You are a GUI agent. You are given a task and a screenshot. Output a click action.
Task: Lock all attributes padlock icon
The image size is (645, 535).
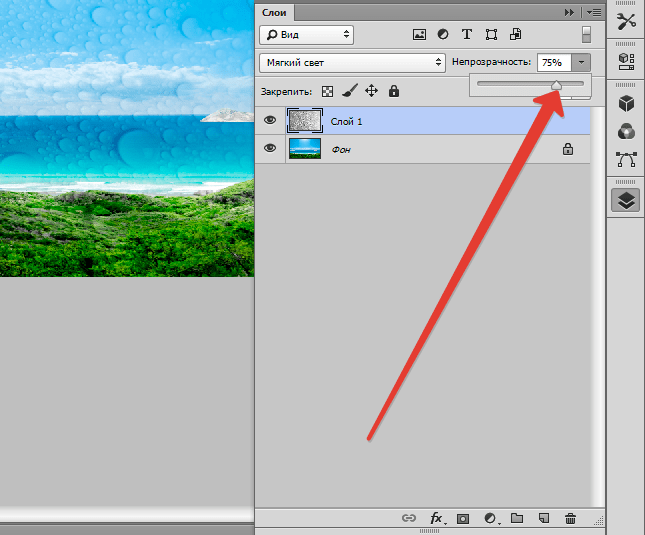[x=394, y=91]
